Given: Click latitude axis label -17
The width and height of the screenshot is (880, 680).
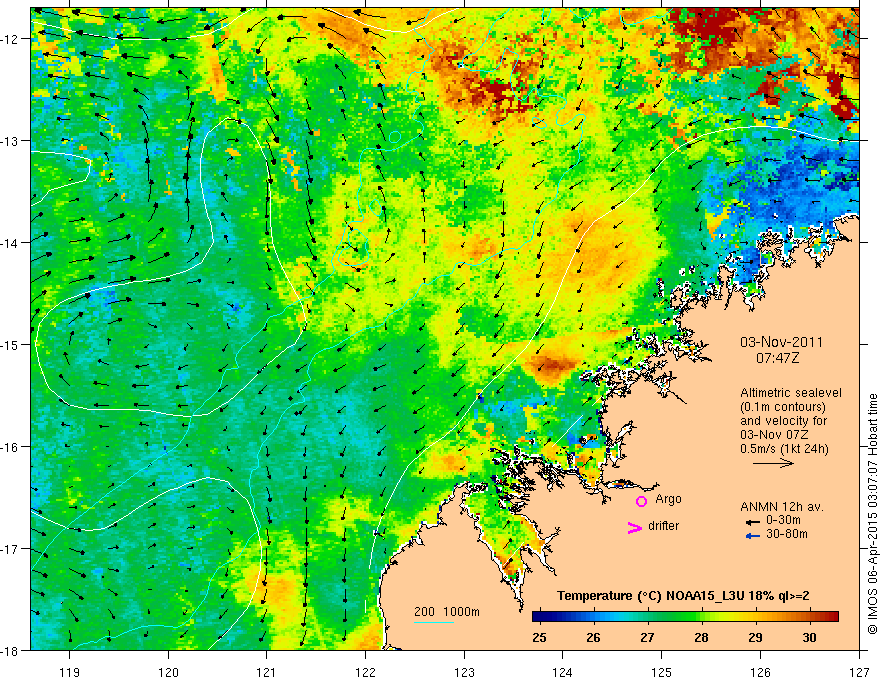Looking at the screenshot, I should 10,549.
